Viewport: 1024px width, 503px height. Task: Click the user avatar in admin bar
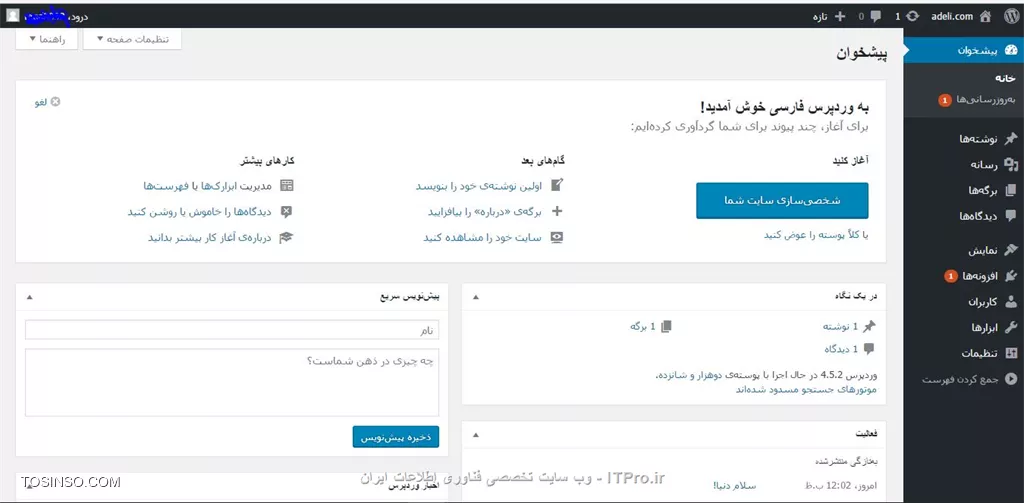pyautogui.click(x=13, y=16)
